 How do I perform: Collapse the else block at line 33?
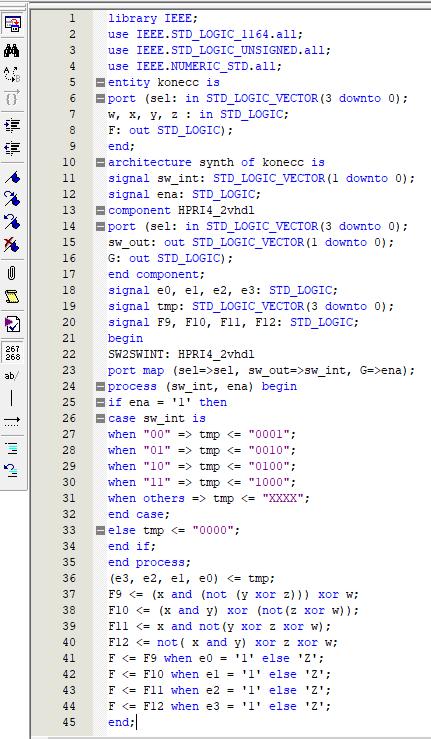coord(100,530)
